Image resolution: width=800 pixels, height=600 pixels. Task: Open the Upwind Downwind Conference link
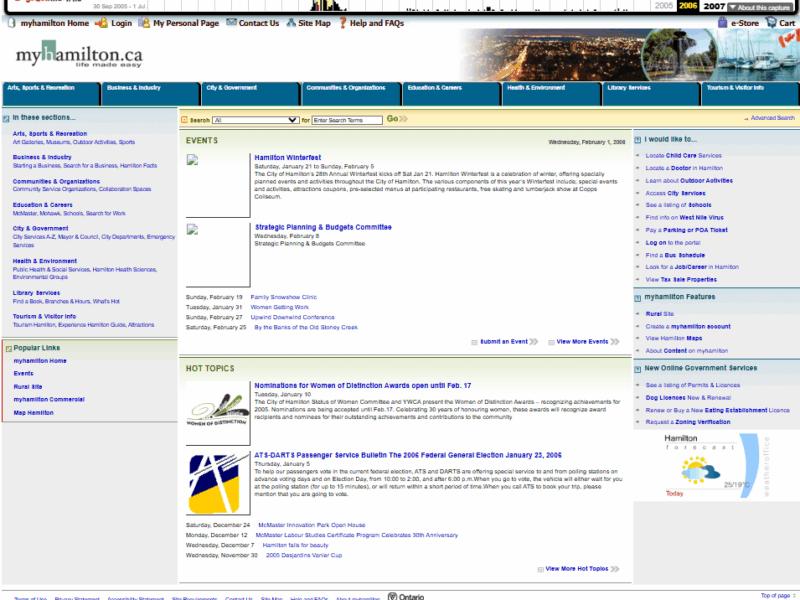click(x=292, y=317)
